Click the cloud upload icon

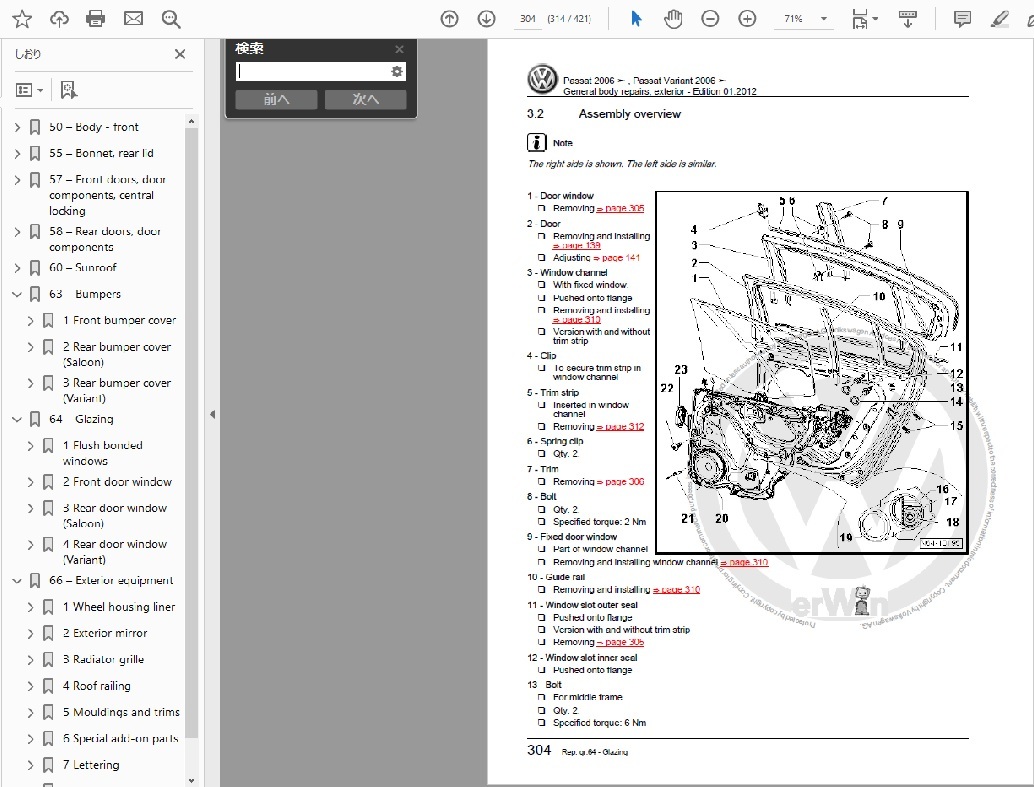tap(59, 19)
